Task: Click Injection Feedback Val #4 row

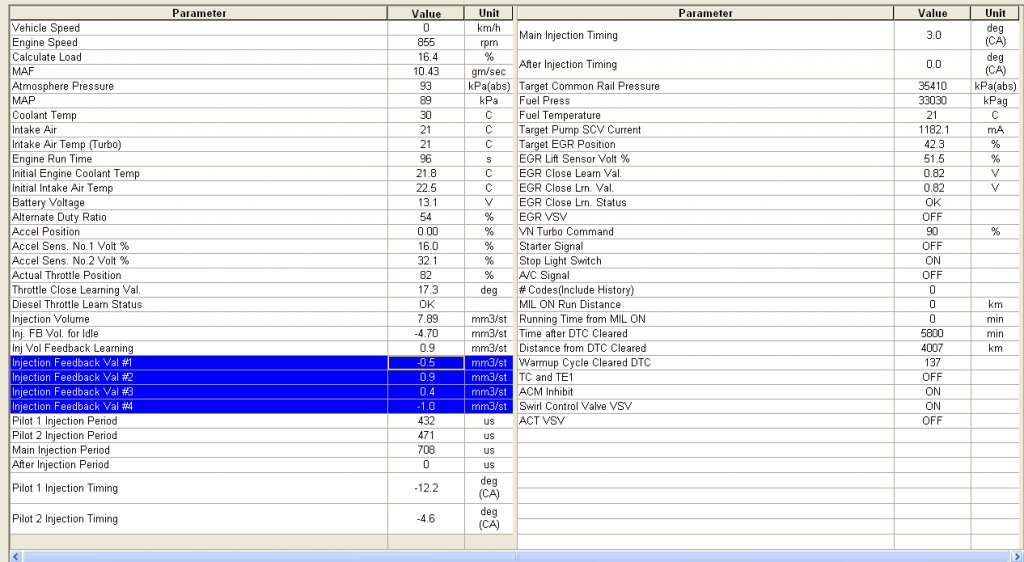Action: [x=262, y=406]
